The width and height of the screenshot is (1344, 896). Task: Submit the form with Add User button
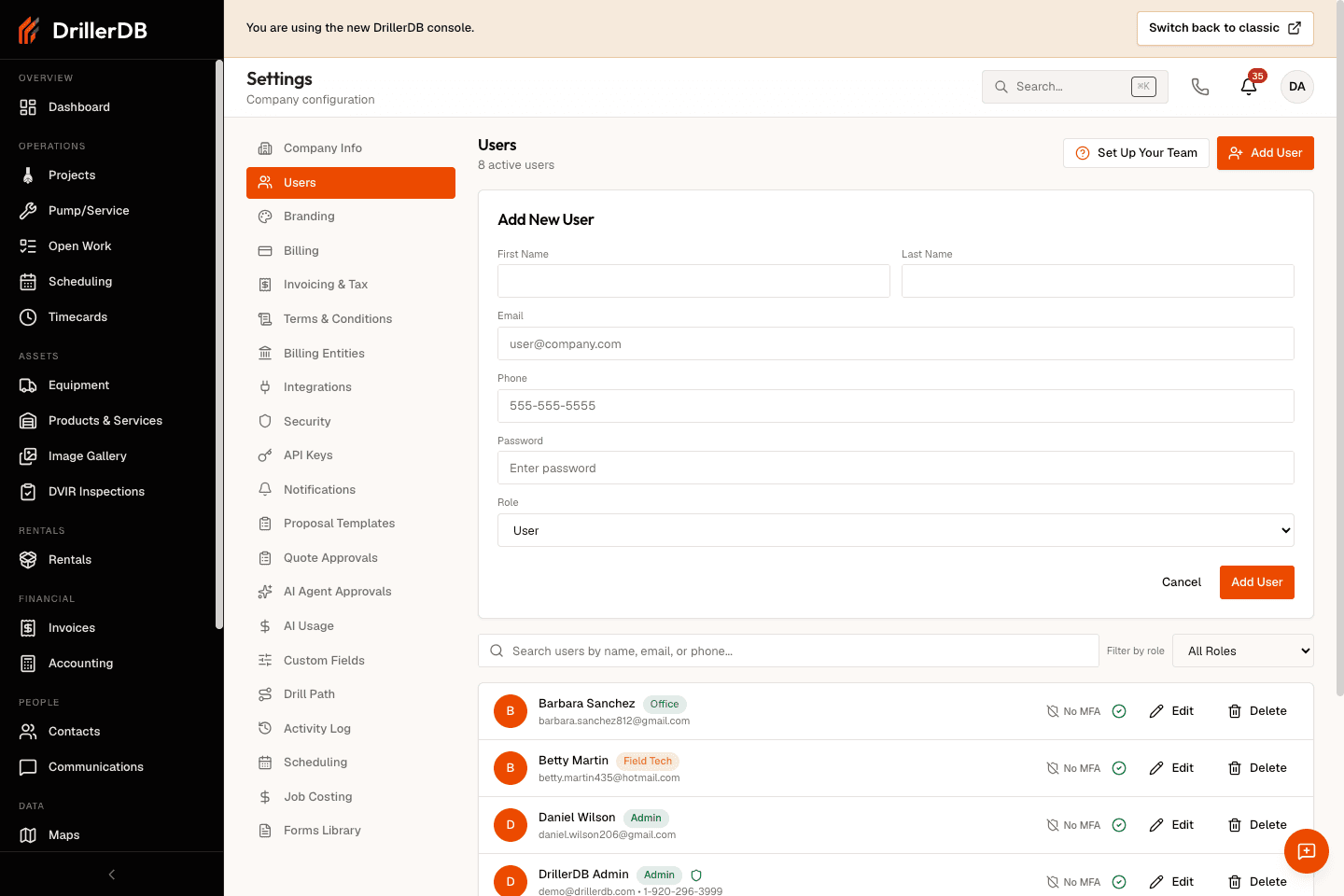1256,582
